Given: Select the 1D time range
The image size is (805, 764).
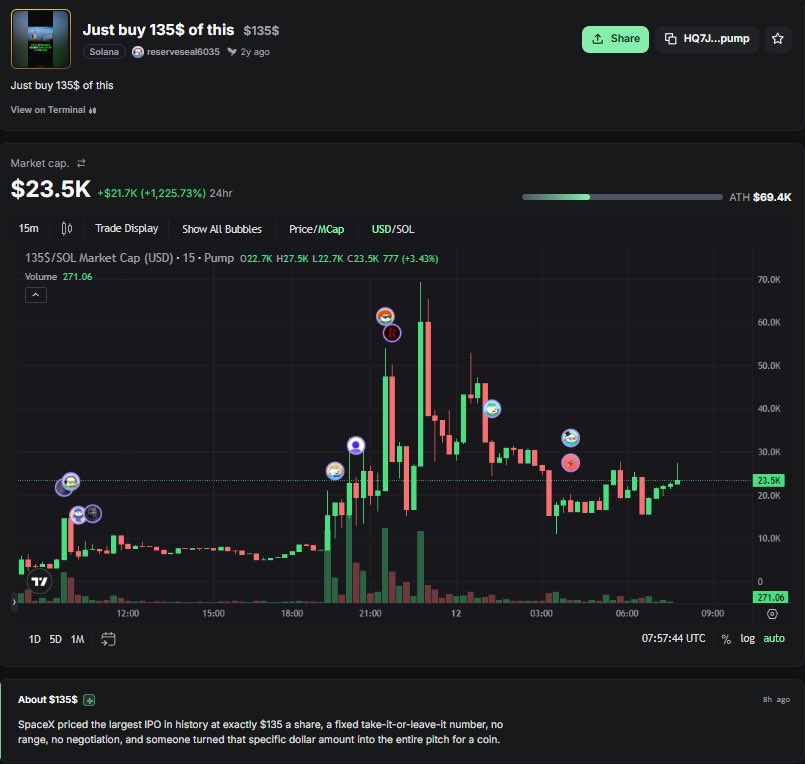Looking at the screenshot, I should 34,639.
